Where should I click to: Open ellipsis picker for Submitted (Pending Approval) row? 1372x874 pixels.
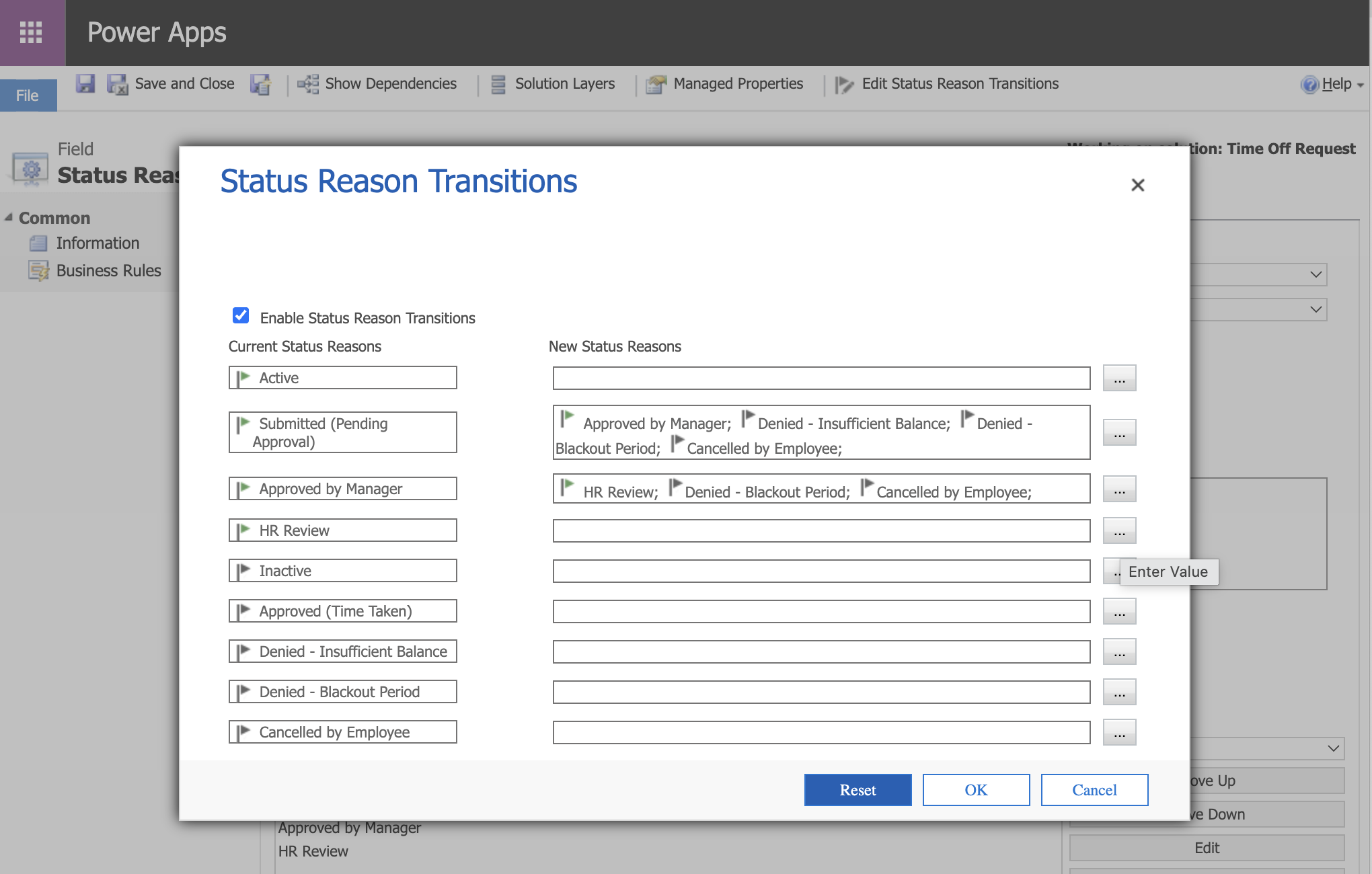click(1119, 432)
